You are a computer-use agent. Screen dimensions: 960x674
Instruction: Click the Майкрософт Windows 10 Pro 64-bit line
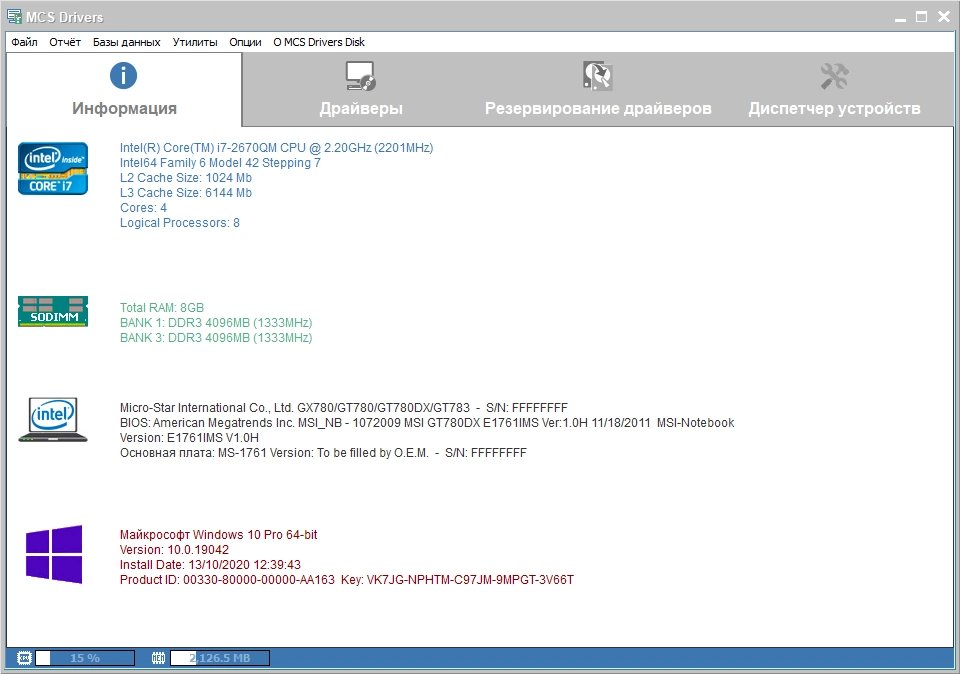click(219, 534)
